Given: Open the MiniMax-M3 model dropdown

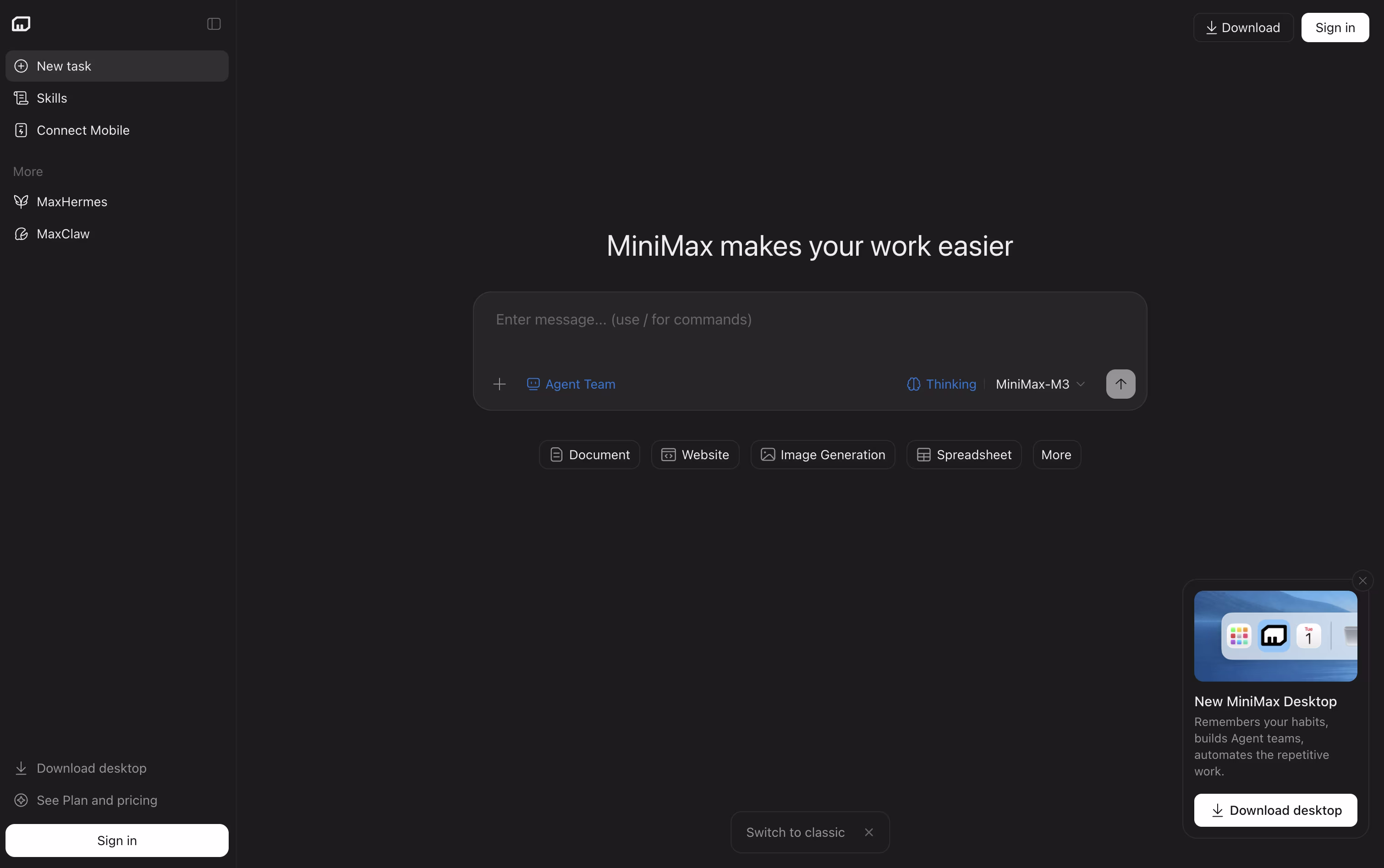Looking at the screenshot, I should (x=1040, y=384).
